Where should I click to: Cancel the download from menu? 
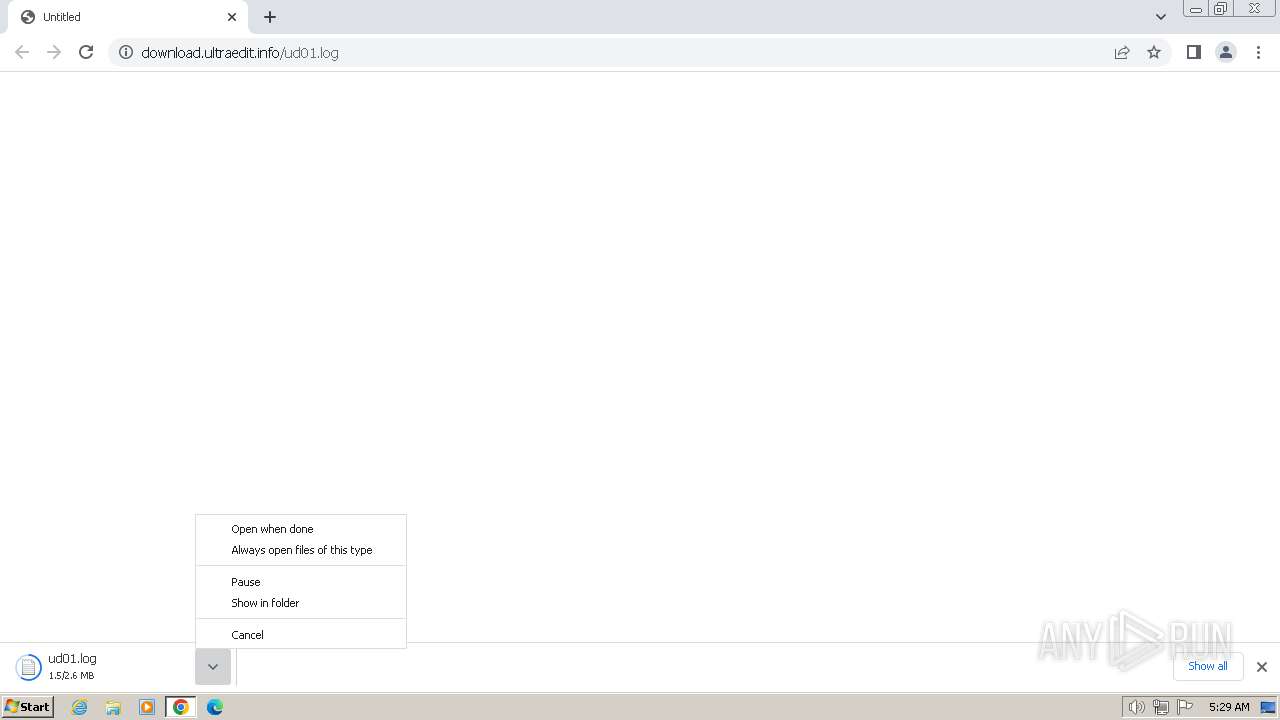click(301, 635)
